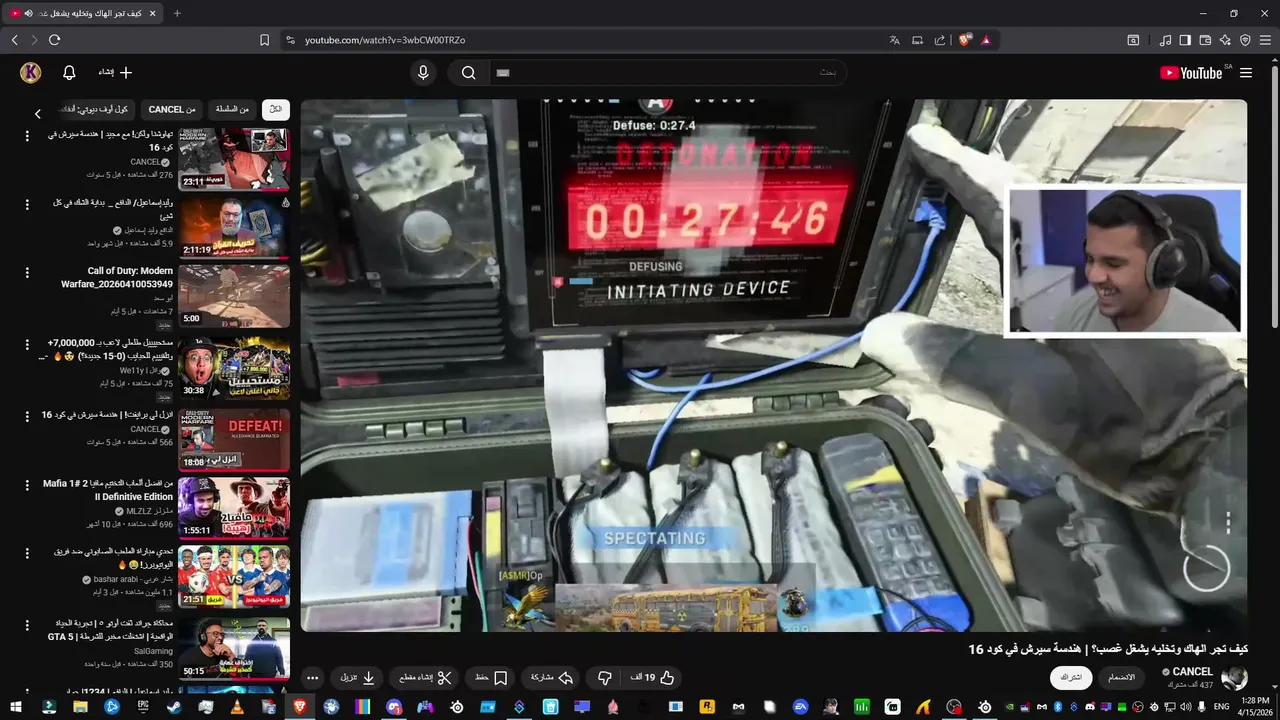The height and width of the screenshot is (720, 1280).
Task: Bookmark this page icon
Action: pos(264,40)
